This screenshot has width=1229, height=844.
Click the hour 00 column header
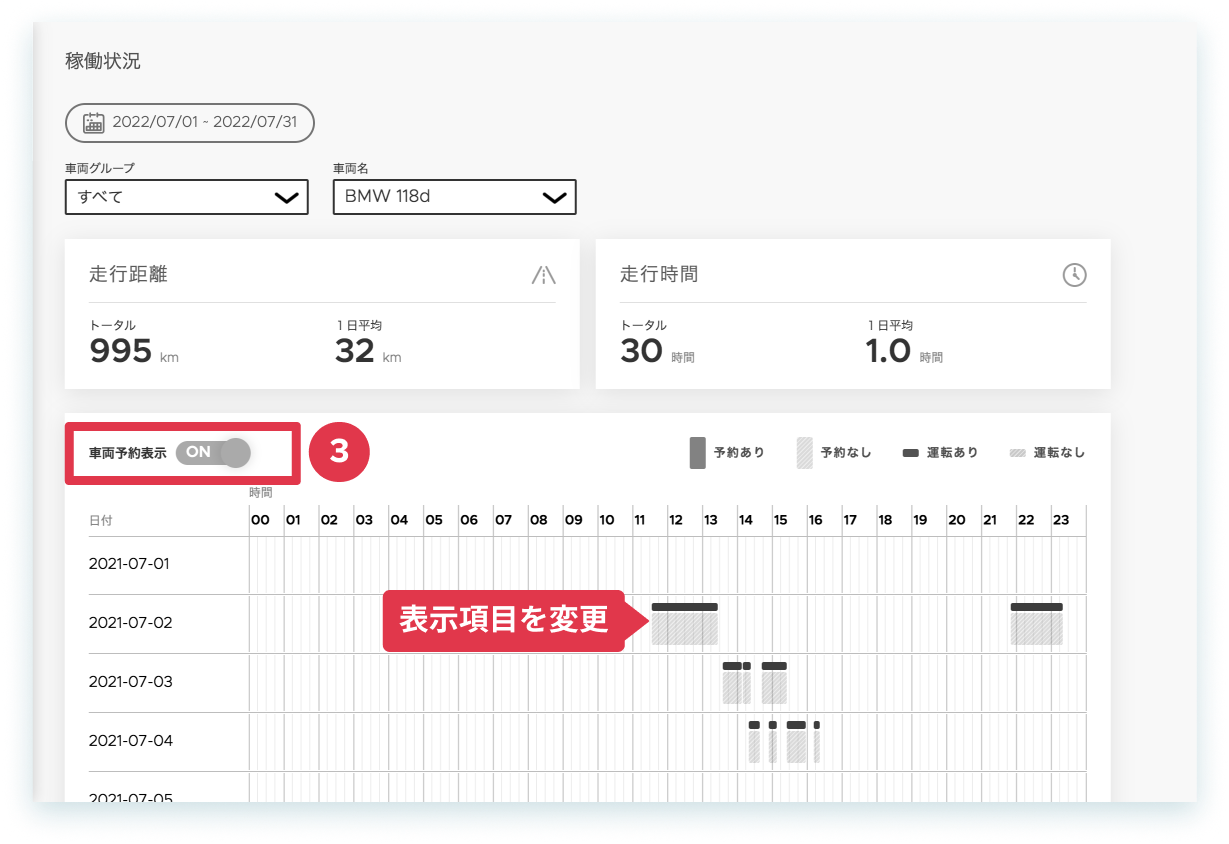tap(260, 520)
